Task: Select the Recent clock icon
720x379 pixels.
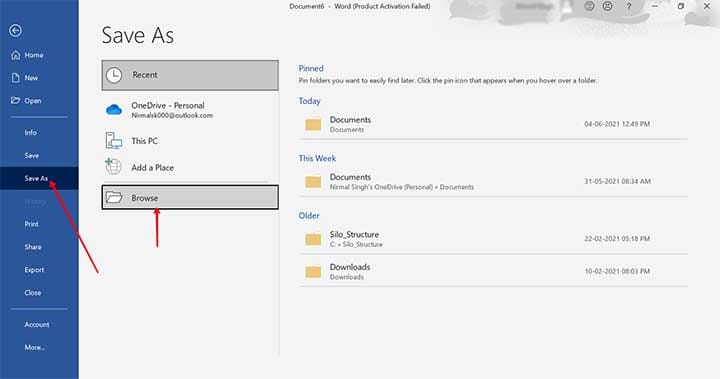Action: pos(114,75)
